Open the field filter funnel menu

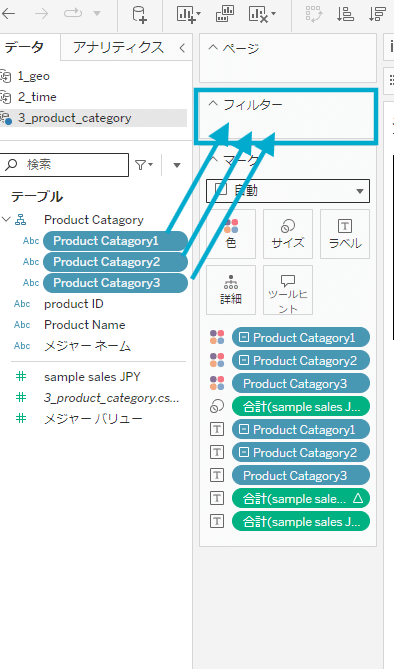click(x=143, y=165)
